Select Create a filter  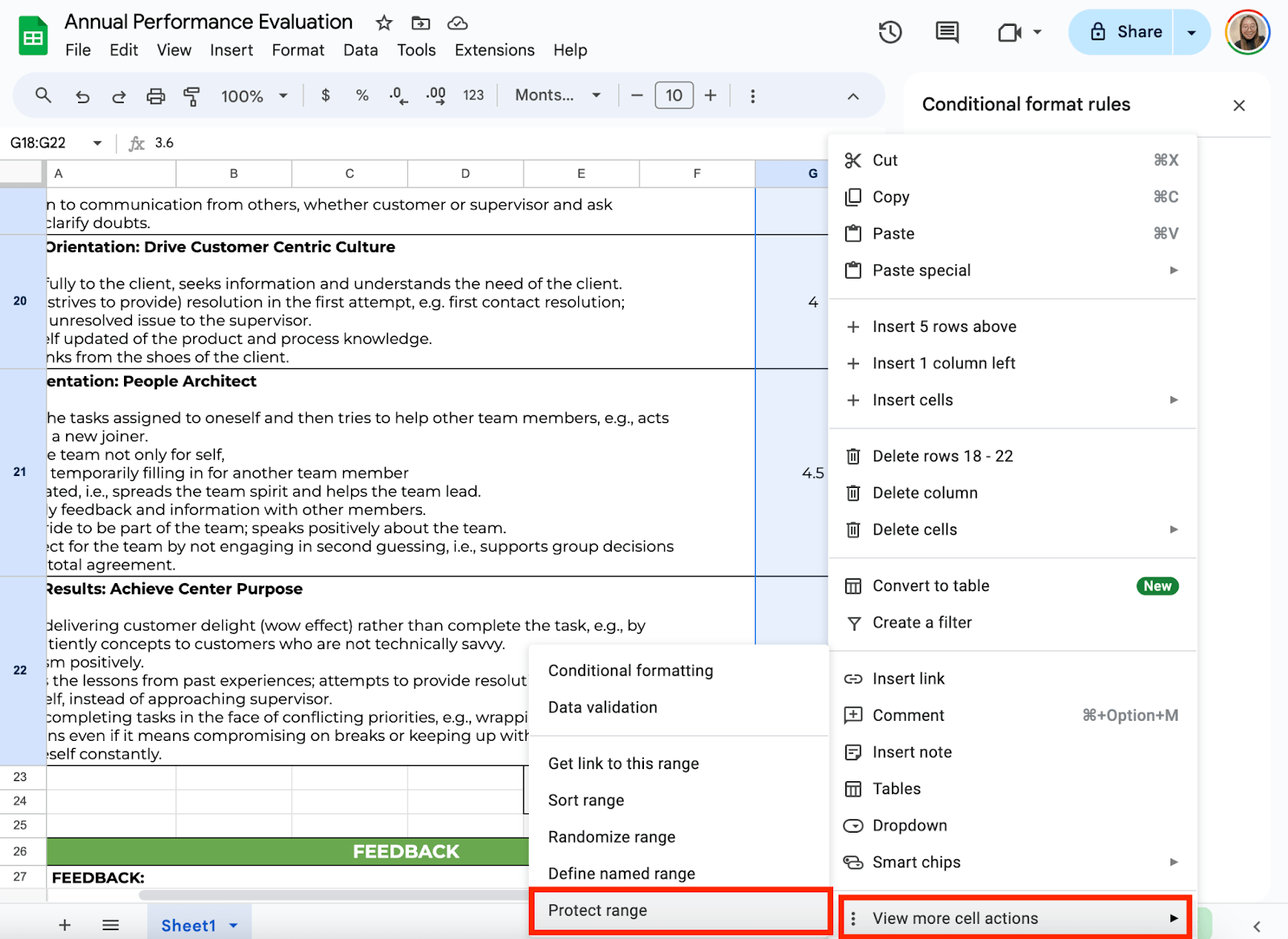click(x=1012, y=623)
